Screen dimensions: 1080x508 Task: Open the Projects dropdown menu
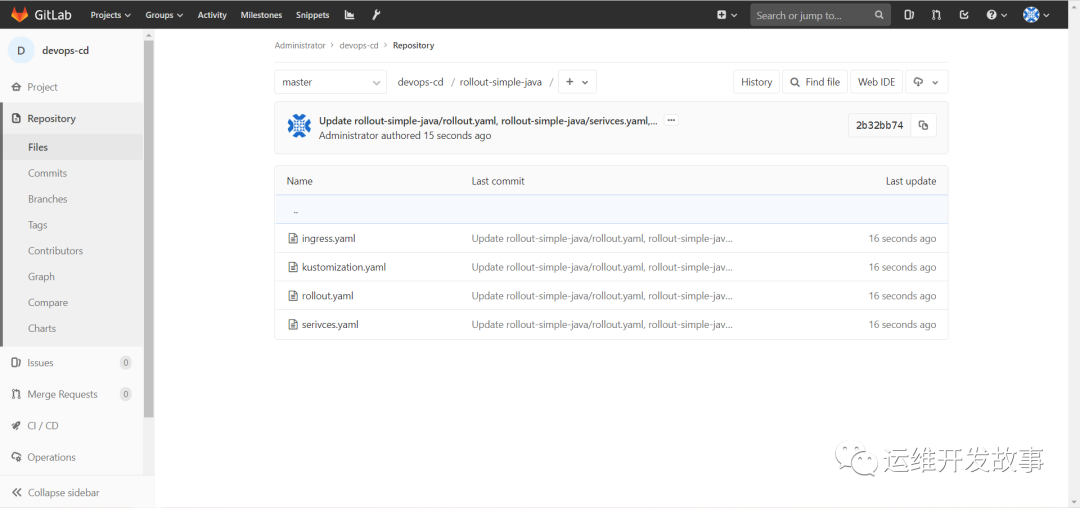pyautogui.click(x=110, y=14)
